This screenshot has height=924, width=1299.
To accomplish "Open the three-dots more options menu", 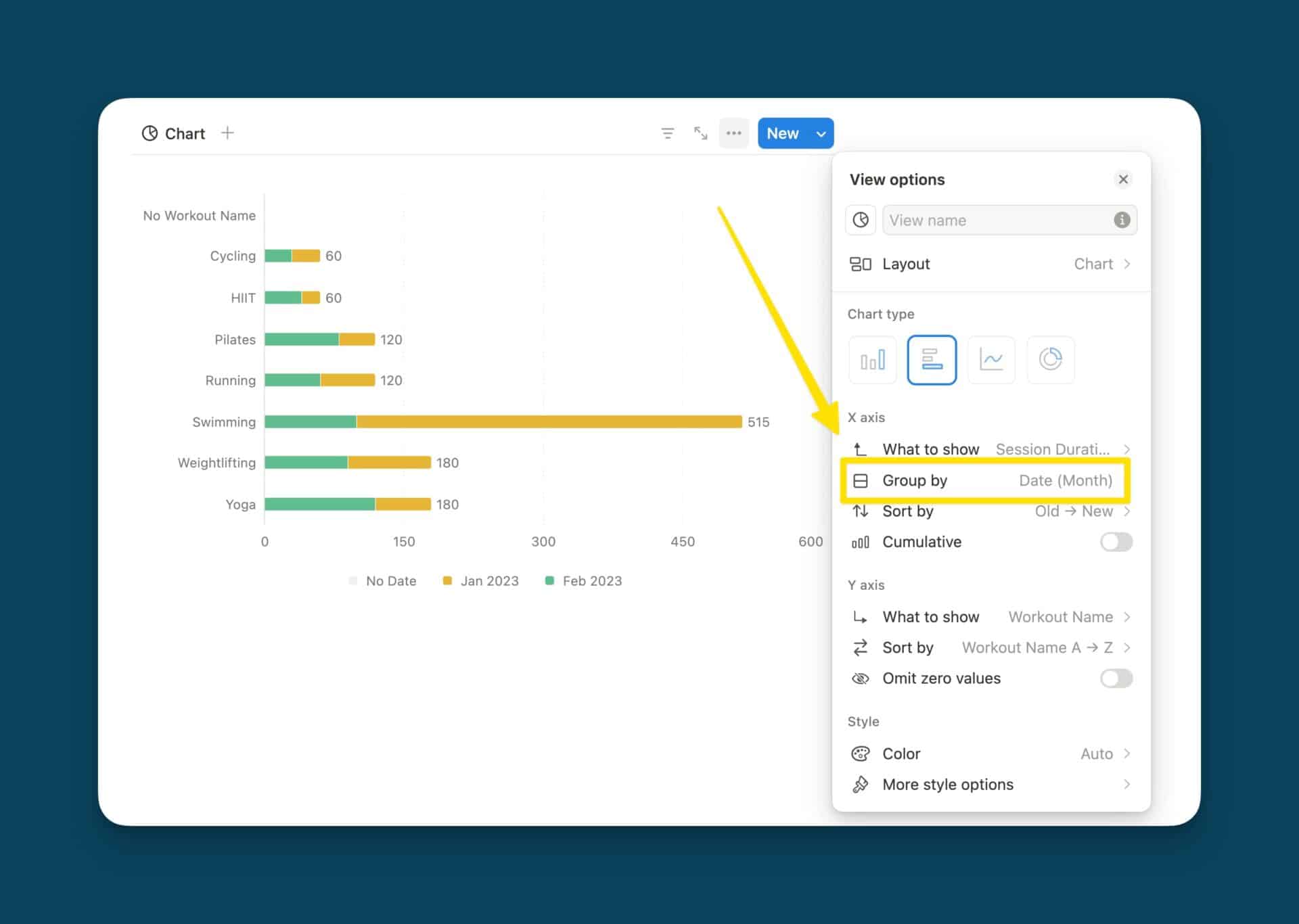I will coord(733,133).
